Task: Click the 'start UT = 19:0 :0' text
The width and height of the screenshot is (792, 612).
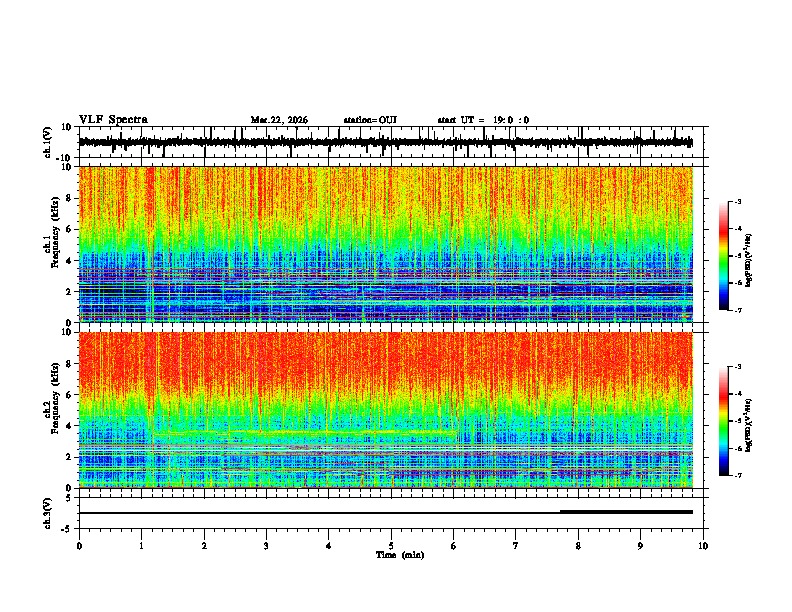Action: 483,120
